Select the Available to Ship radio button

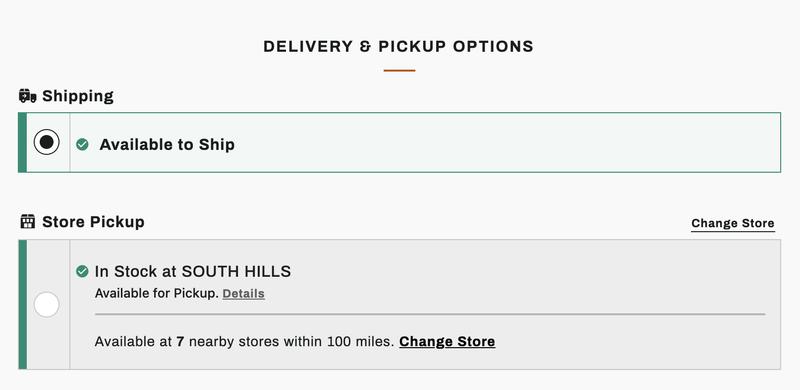(46, 142)
